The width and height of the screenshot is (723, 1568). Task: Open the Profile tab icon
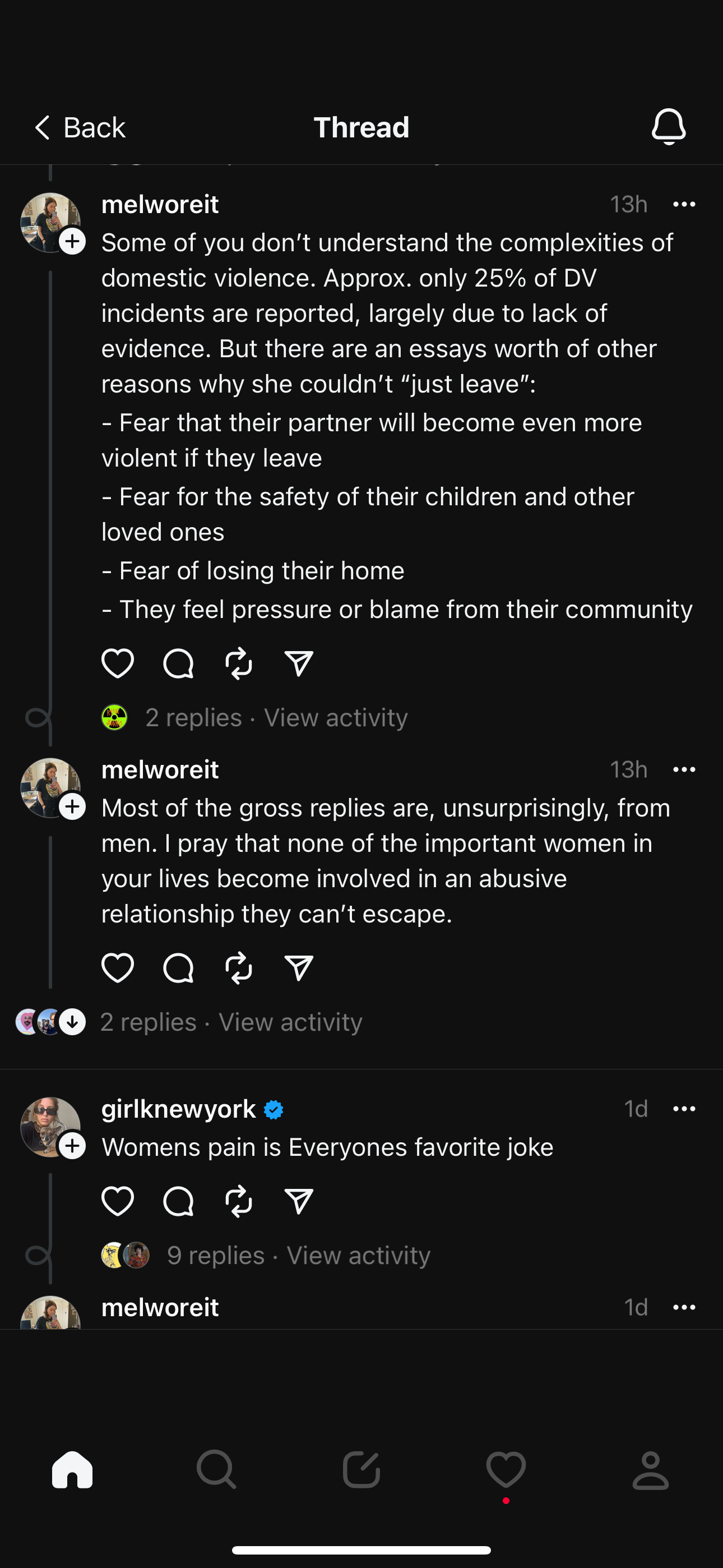tap(651, 1470)
